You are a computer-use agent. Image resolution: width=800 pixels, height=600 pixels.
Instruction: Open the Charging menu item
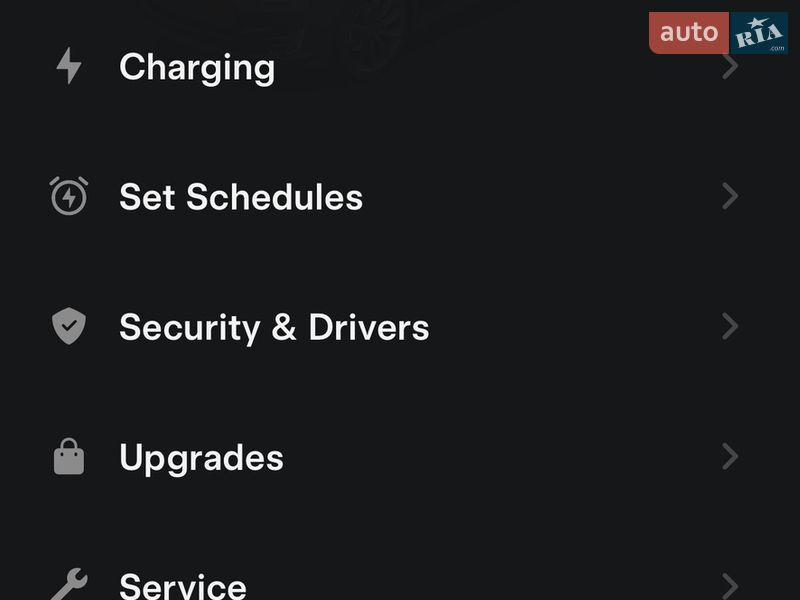(197, 67)
